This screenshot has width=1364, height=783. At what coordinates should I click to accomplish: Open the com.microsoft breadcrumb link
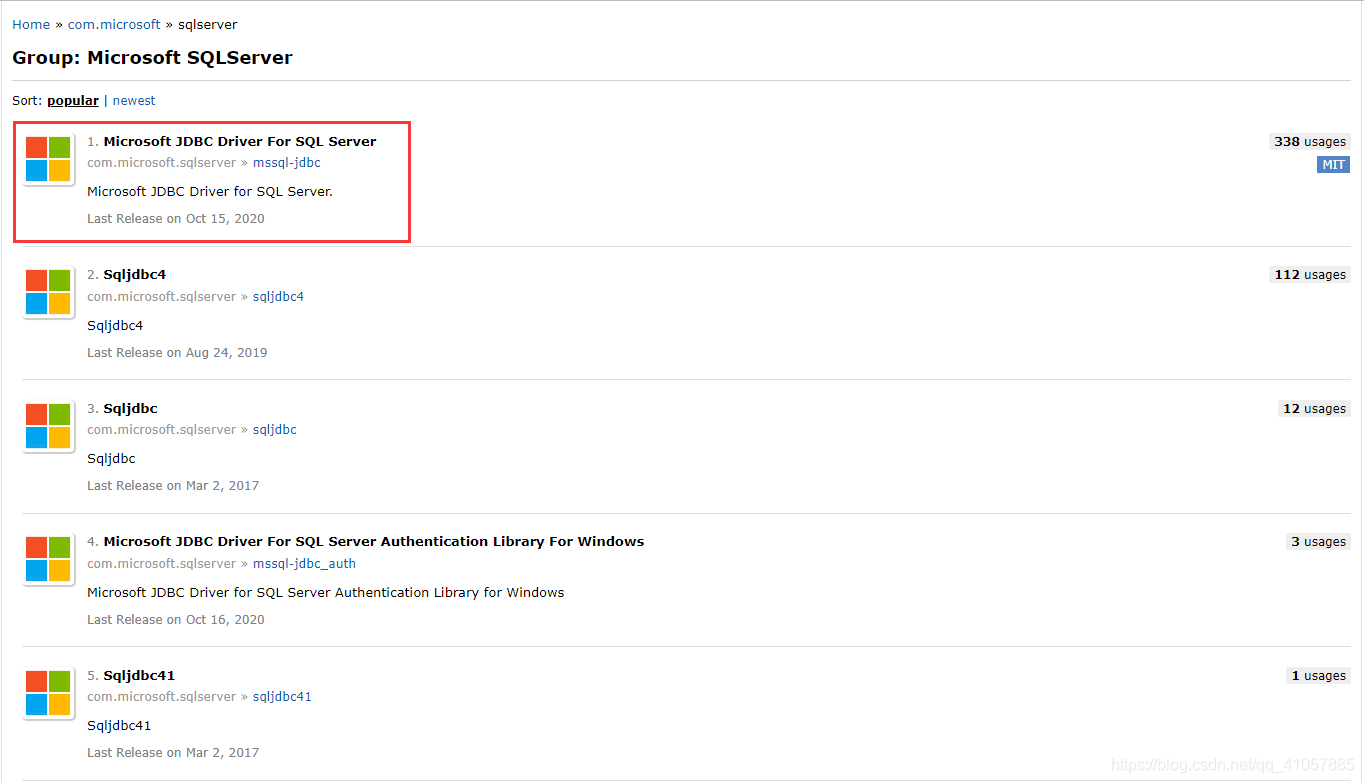[x=113, y=24]
